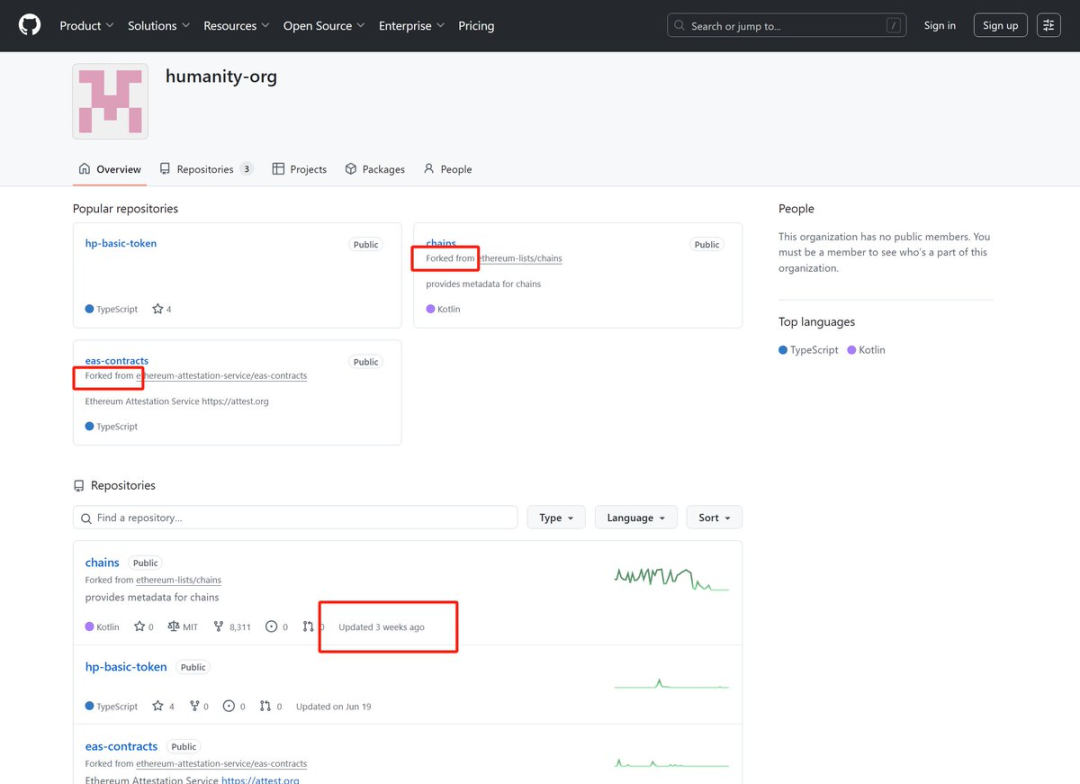Expand the Sort dropdown
This screenshot has height=784, width=1080.
713,518
